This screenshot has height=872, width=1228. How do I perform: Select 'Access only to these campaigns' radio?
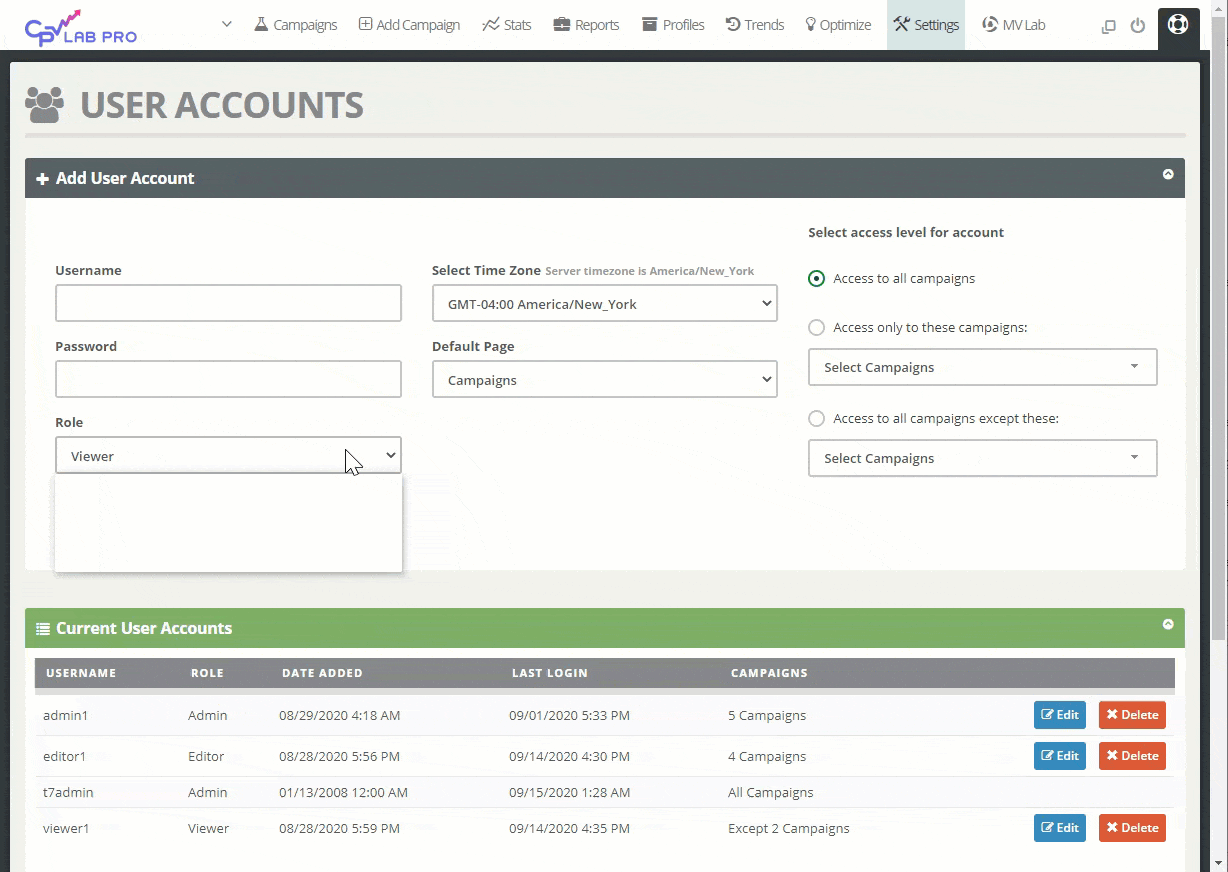point(817,328)
